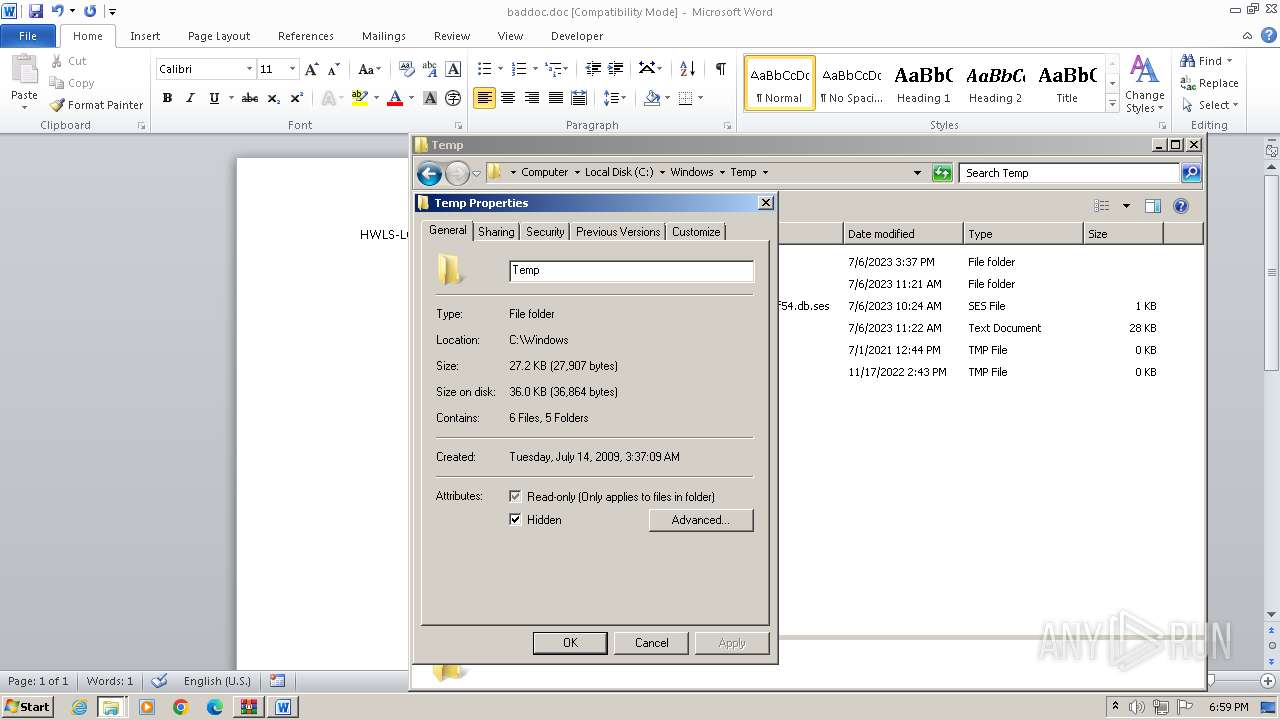This screenshot has width=1280, height=720.
Task: Sort by the Date modified column header
Action: point(902,234)
